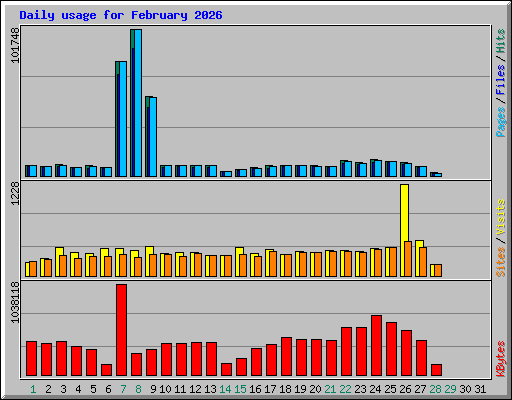Screen dimensions: 512x400
Task: Click the visits axis value 1228
Action: point(15,193)
